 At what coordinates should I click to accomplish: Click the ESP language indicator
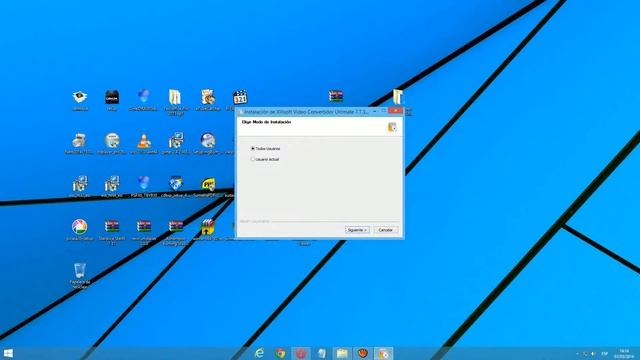[604, 354]
